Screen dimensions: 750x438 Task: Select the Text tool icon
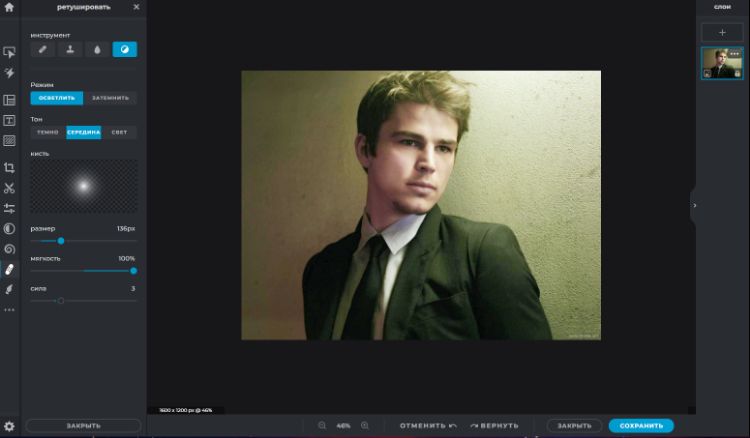click(9, 120)
